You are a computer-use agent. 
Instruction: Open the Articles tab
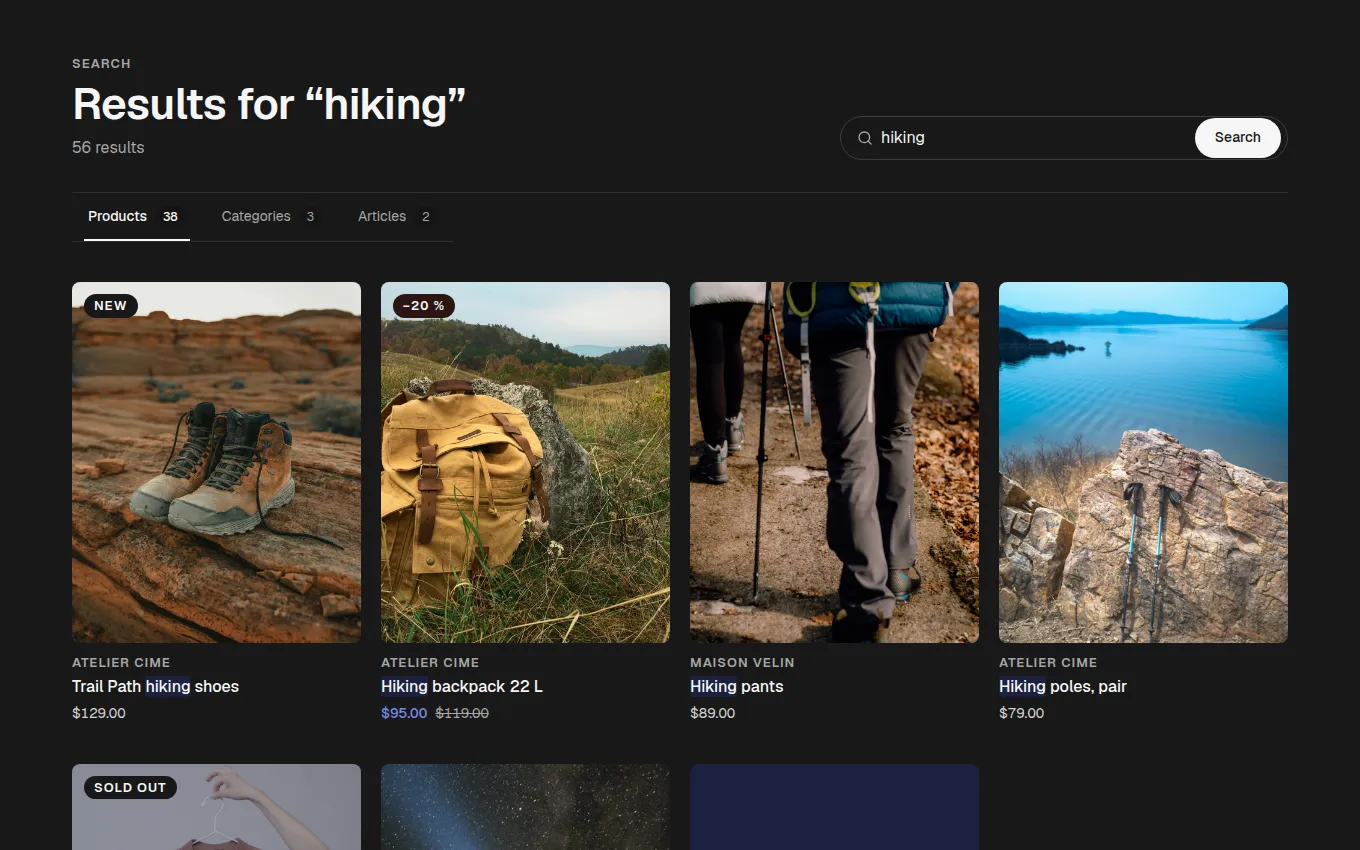coord(394,216)
